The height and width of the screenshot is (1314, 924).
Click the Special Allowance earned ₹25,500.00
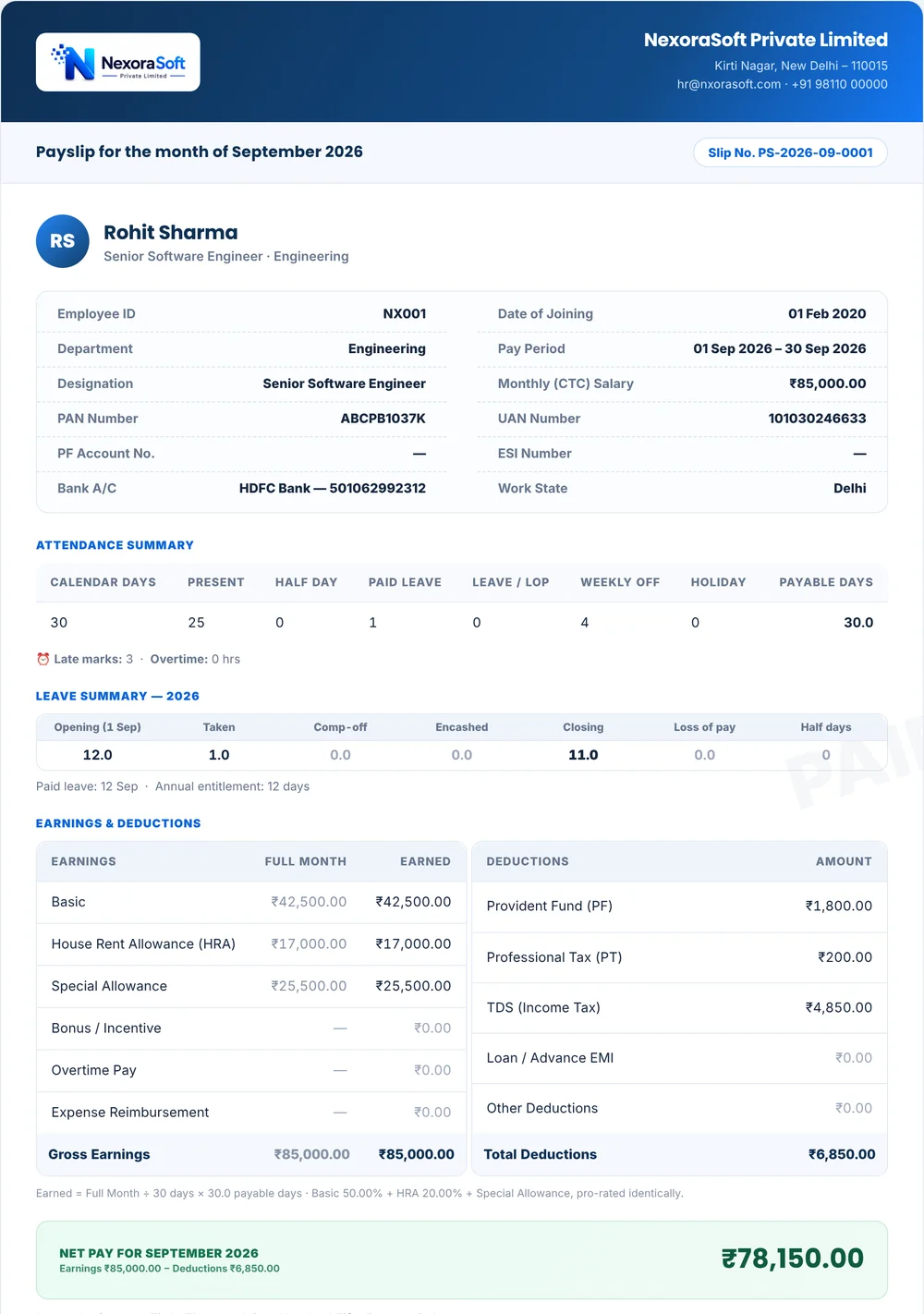coord(413,986)
